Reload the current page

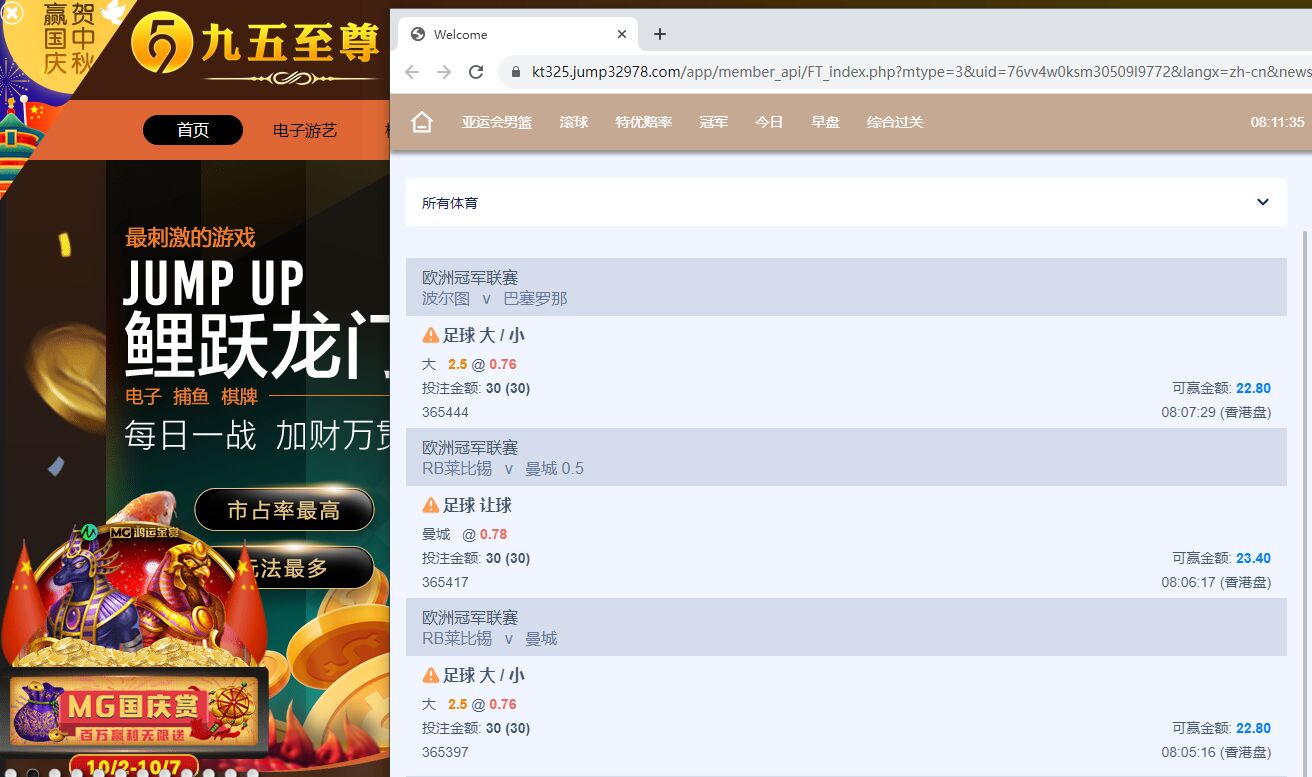point(476,72)
